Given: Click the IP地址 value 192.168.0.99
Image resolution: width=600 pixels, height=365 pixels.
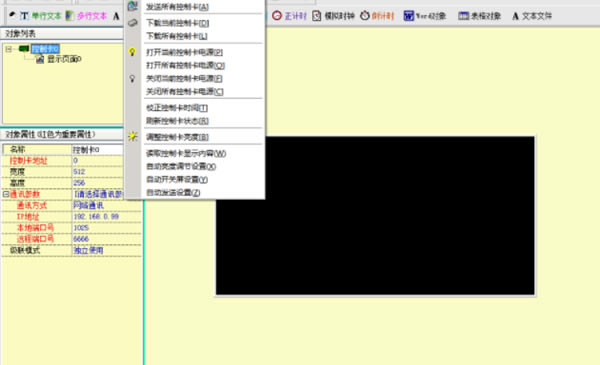Looking at the screenshot, I should (106, 217).
